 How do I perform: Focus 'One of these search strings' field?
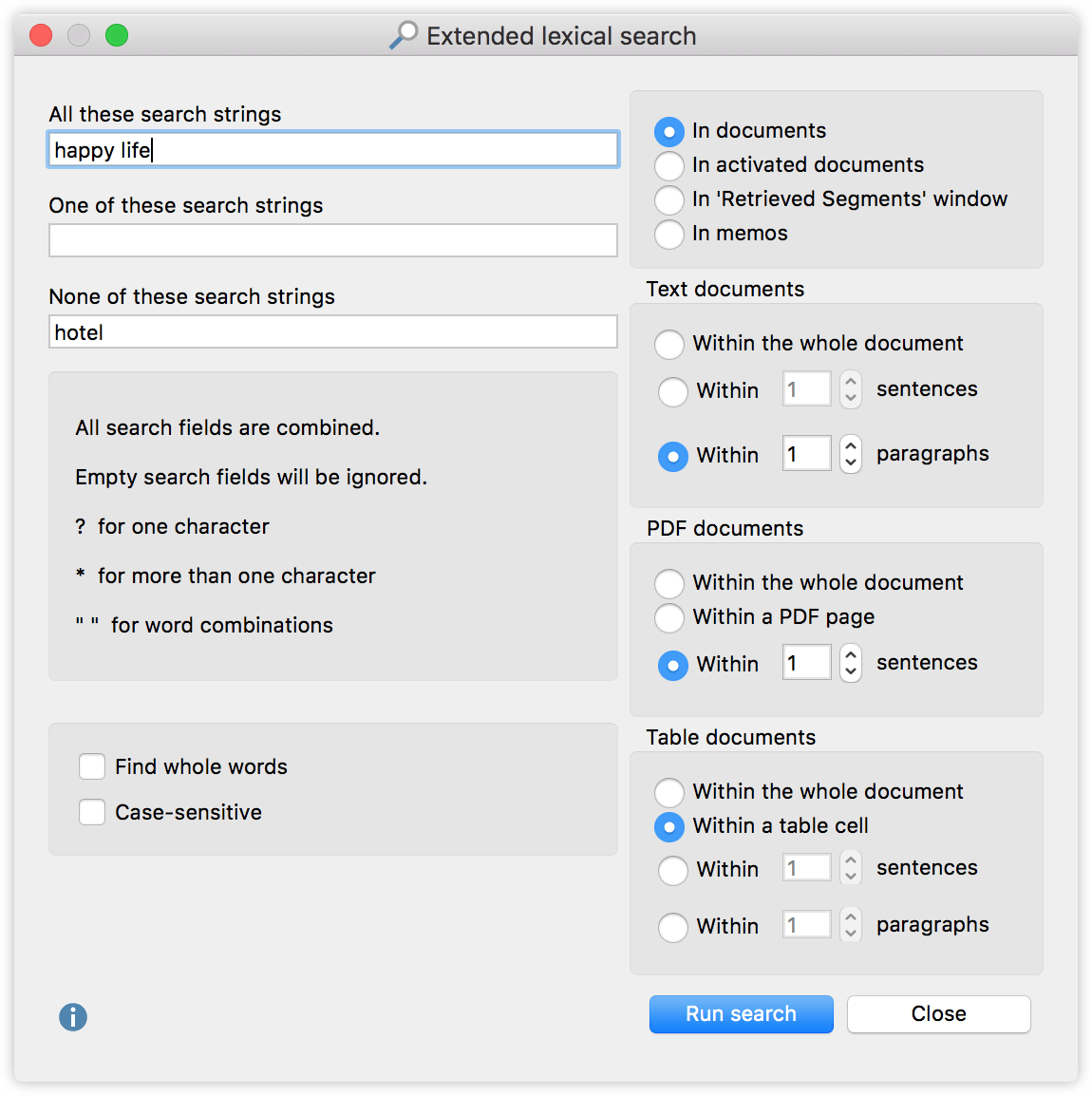click(333, 240)
